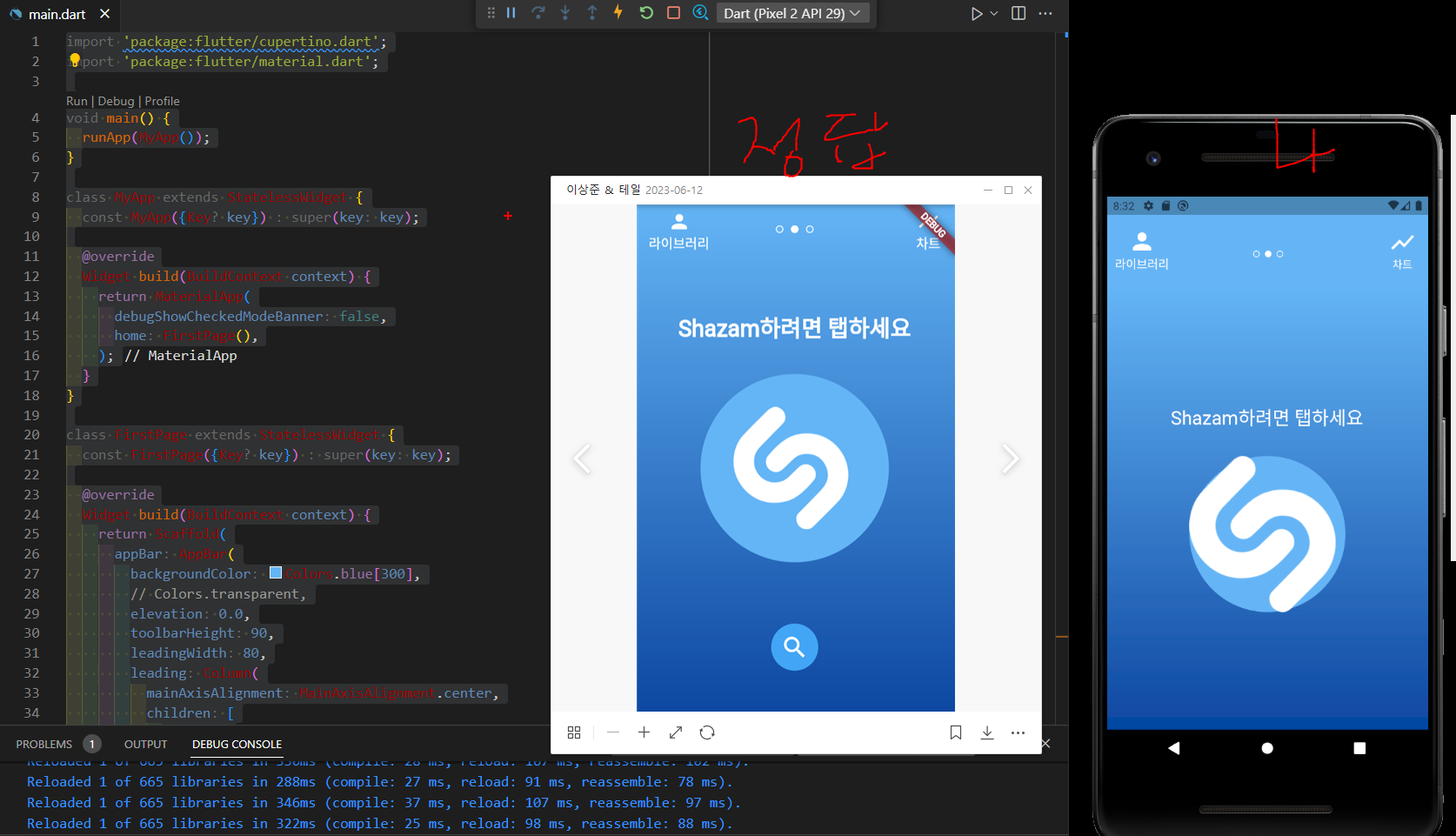Click Step Into in debug toolbar

(x=565, y=13)
